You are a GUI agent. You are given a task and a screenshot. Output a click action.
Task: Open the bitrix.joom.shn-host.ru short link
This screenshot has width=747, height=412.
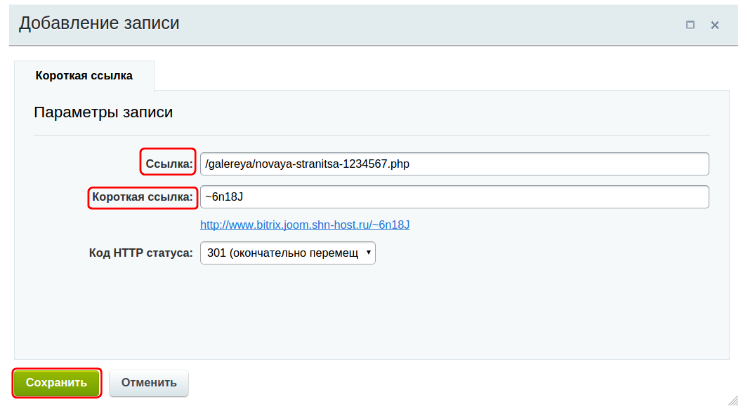point(305,225)
